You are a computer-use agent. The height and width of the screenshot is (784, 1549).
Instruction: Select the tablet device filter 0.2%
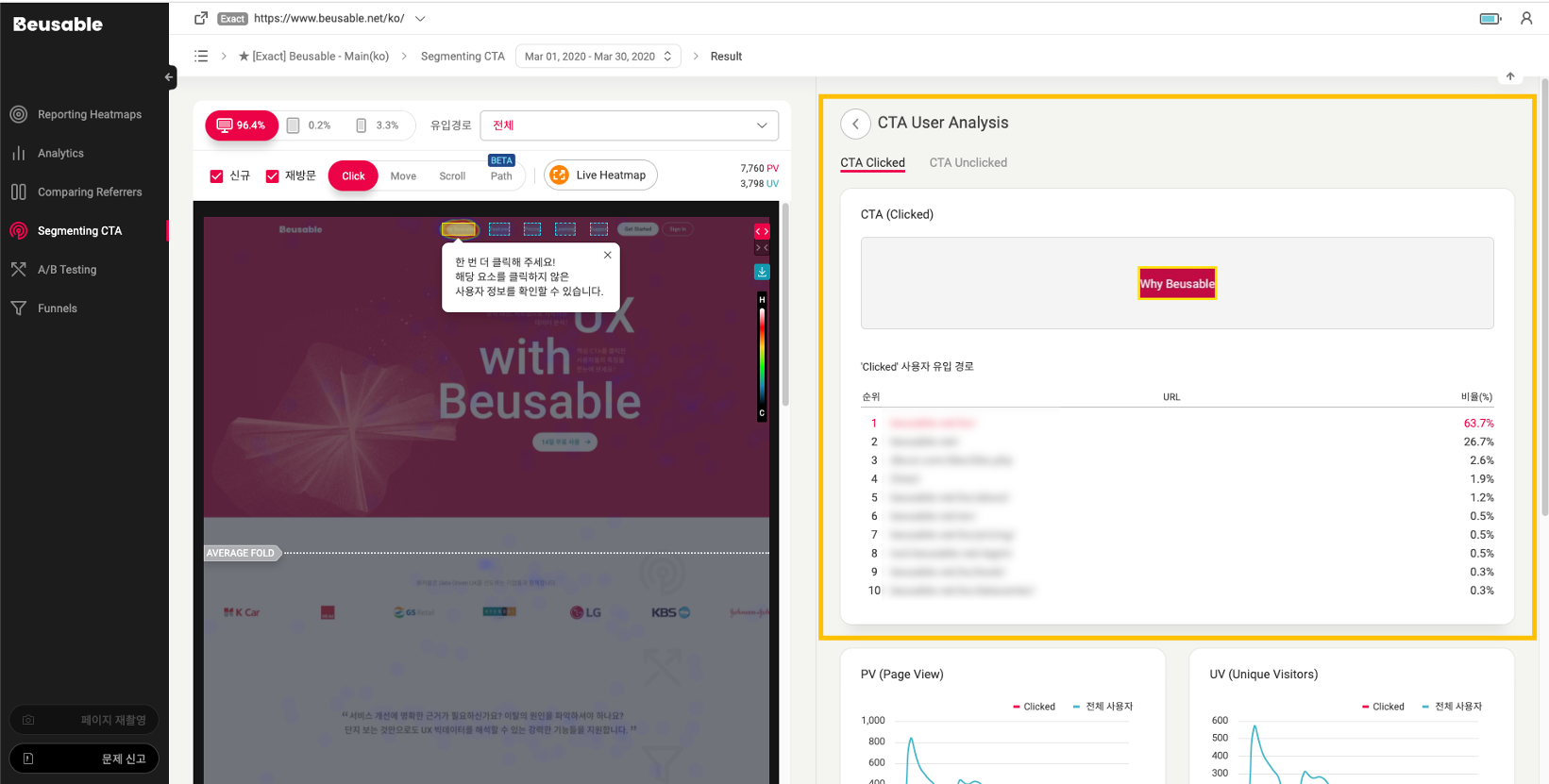(x=309, y=125)
